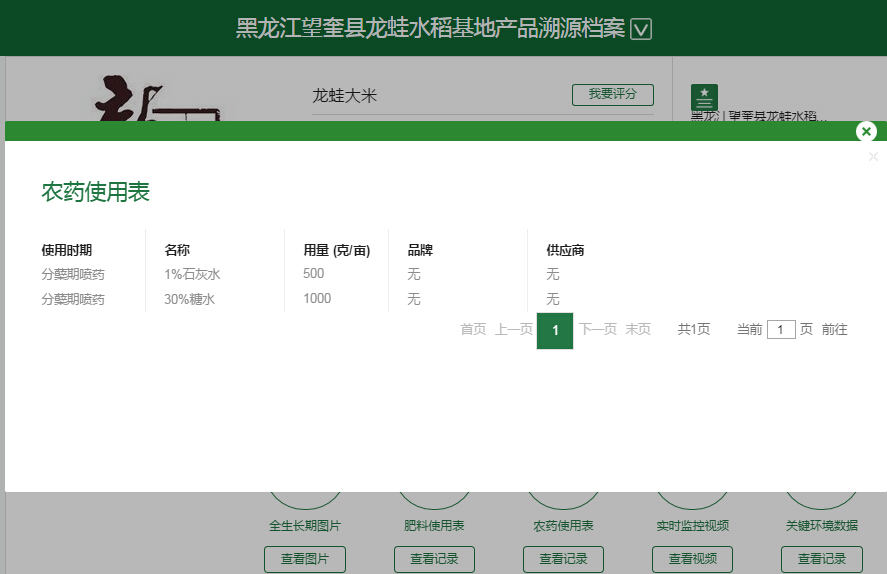Open 查看记录 under 农药使用表
The width and height of the screenshot is (887, 574).
coord(563,559)
